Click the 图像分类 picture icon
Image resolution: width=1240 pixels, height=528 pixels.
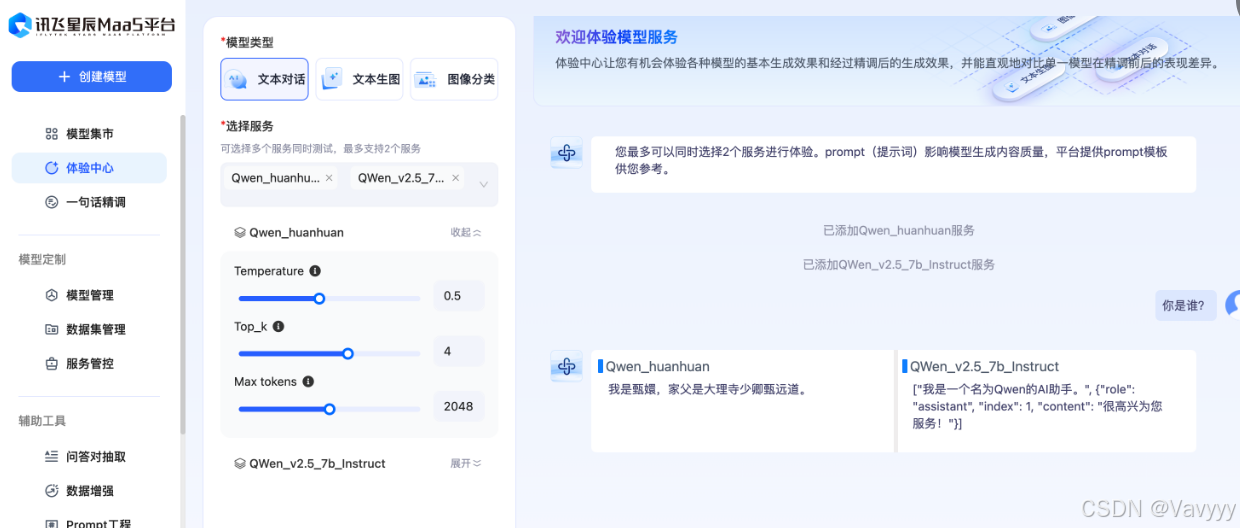(426, 80)
